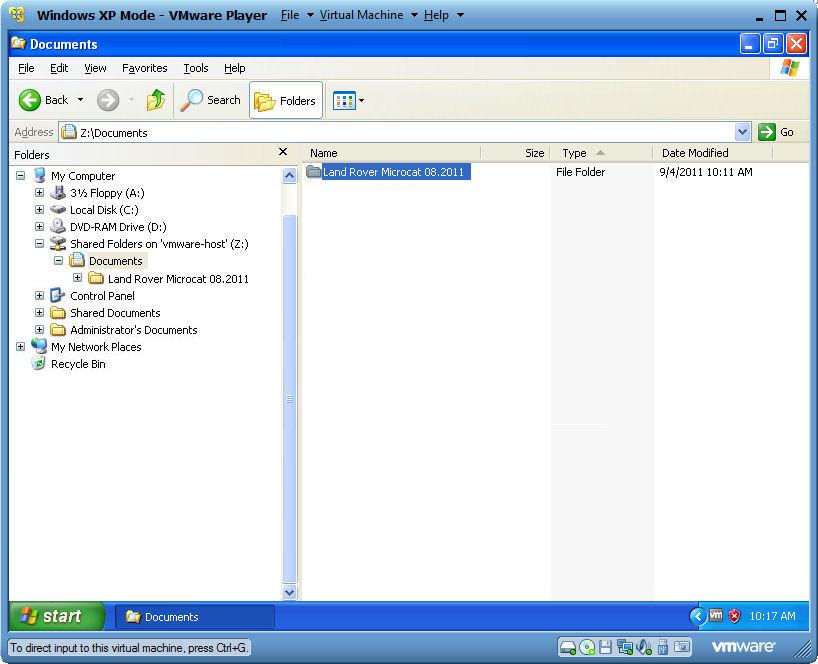
Task: Collapse the Documents folder tree node
Action: click(x=58, y=261)
